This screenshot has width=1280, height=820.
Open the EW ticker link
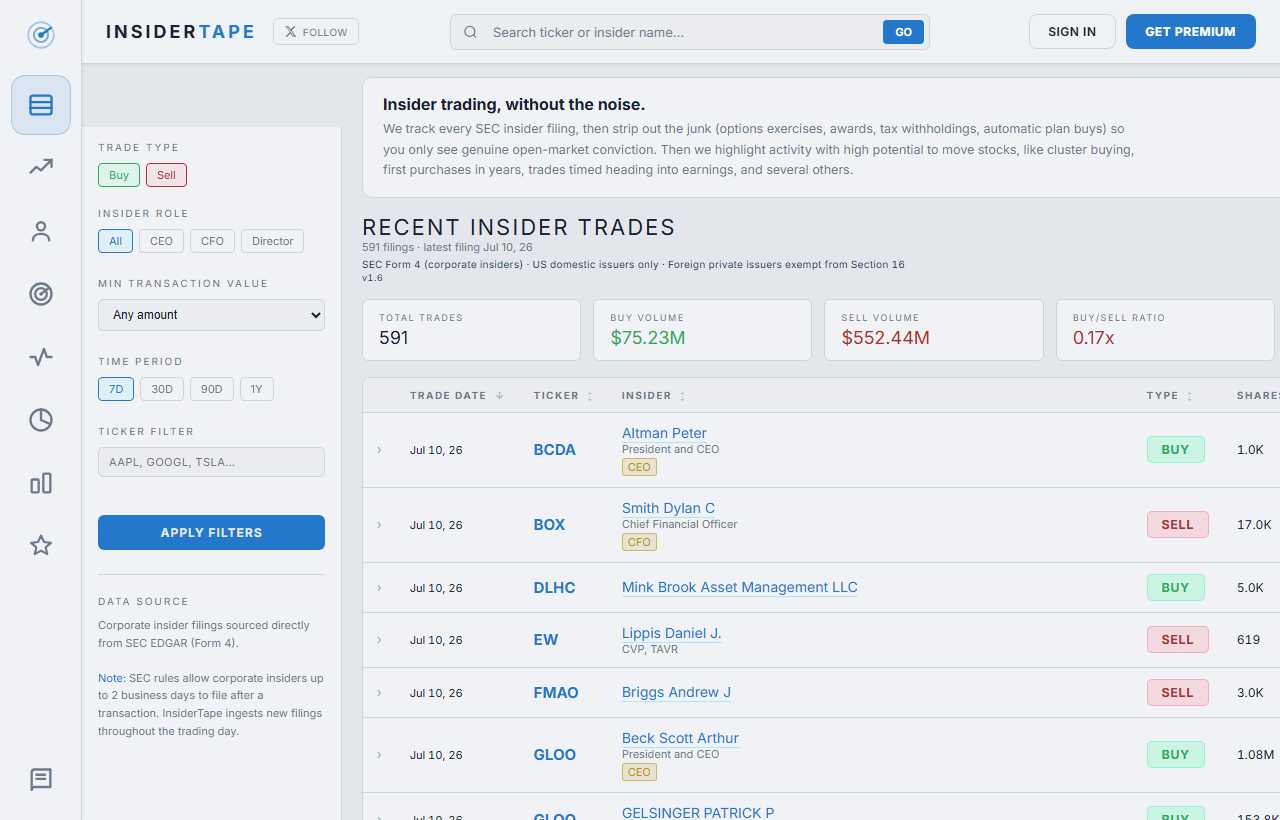click(546, 640)
